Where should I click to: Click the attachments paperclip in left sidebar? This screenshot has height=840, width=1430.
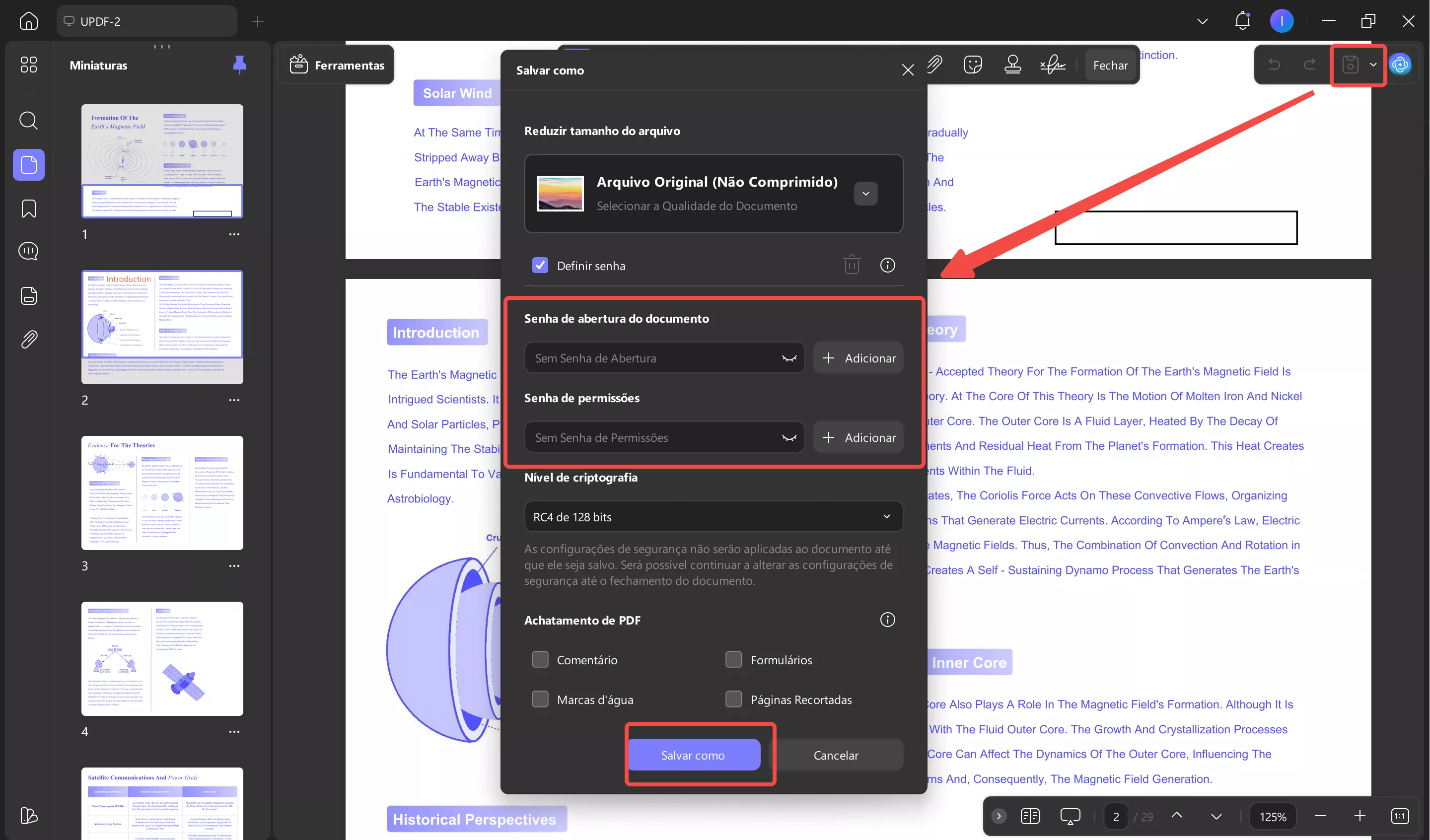(28, 340)
